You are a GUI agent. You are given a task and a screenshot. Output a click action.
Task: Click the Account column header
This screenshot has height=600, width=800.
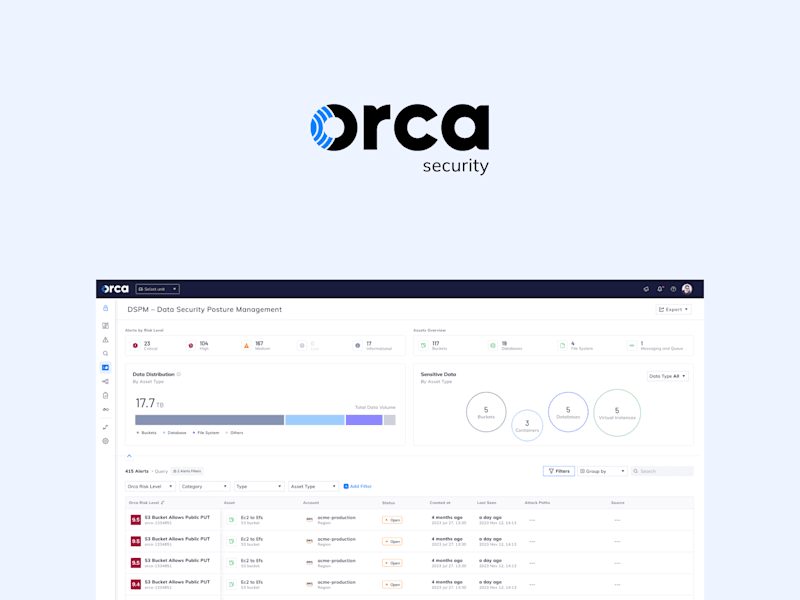tap(311, 503)
